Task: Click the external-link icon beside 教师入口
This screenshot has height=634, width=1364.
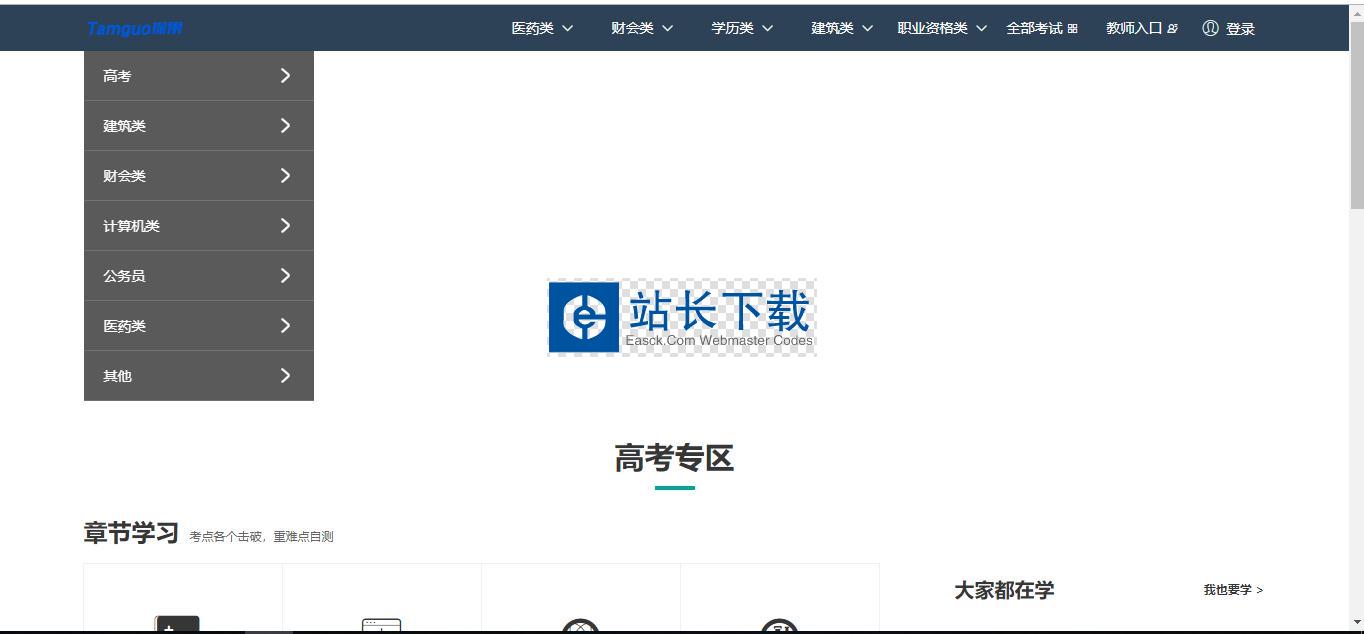Action: (1173, 29)
